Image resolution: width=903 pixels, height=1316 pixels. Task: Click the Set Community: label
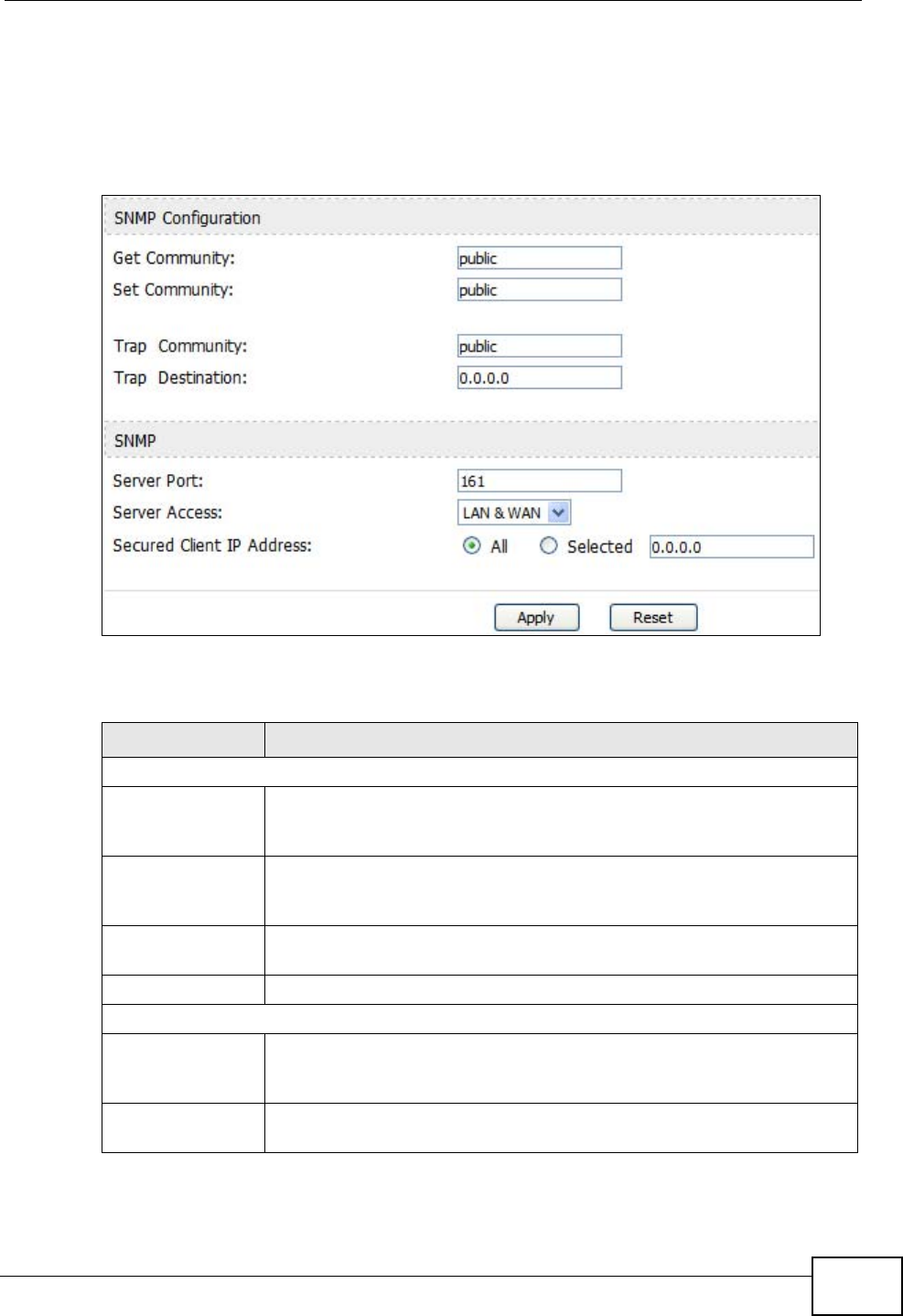pos(173,290)
